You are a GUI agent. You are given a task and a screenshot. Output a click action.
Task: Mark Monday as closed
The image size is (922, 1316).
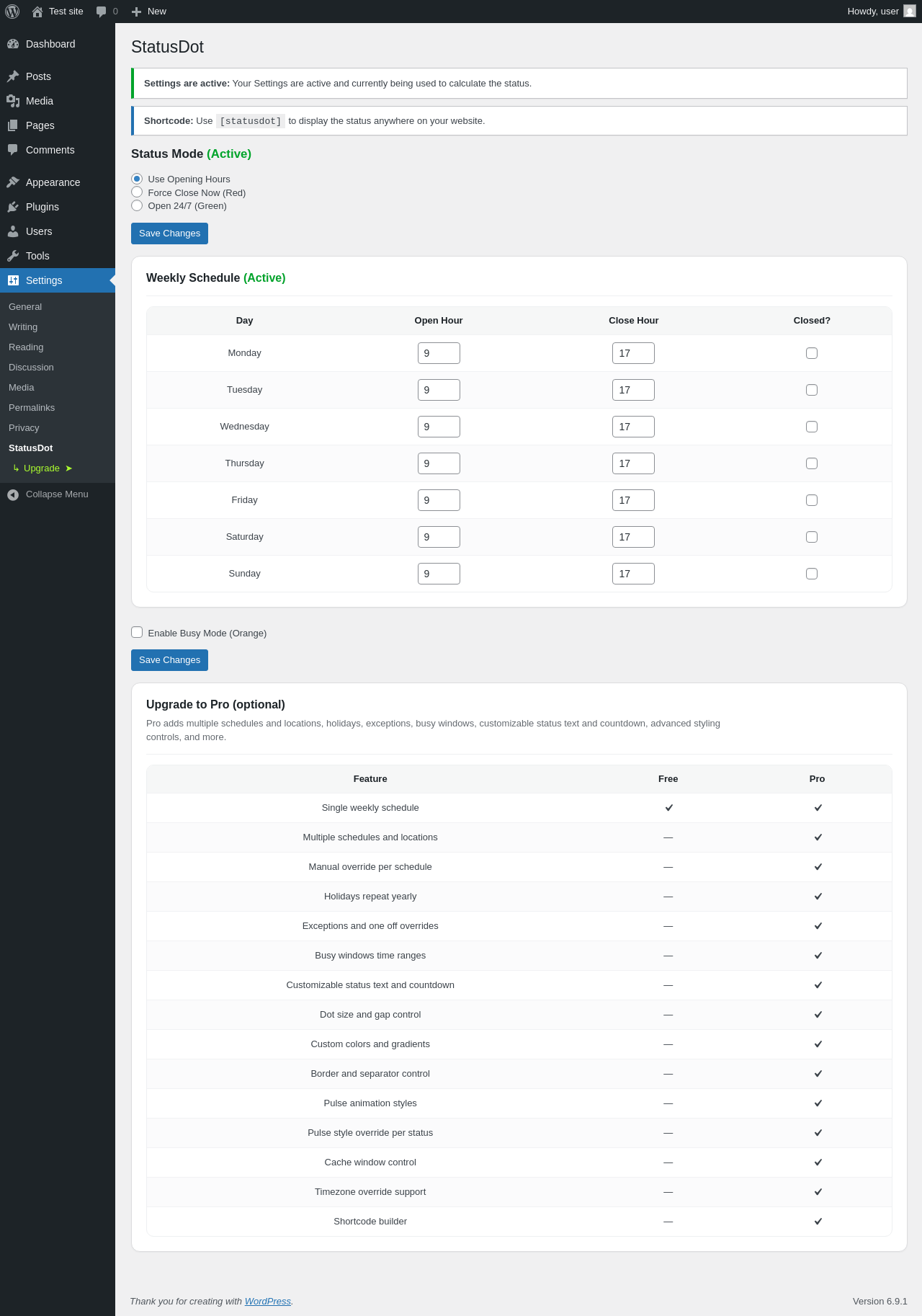(812, 353)
